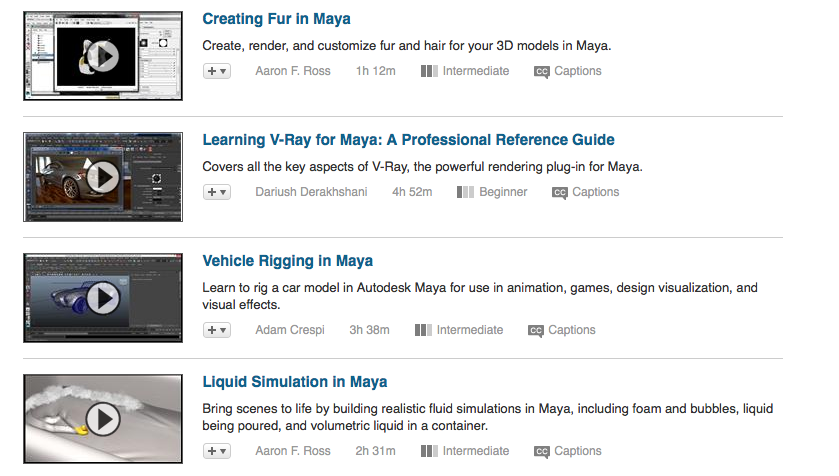This screenshot has height=476, width=839.
Task: Open add dropdown for Liquid Simulation in Maya
Action: pyautogui.click(x=217, y=452)
